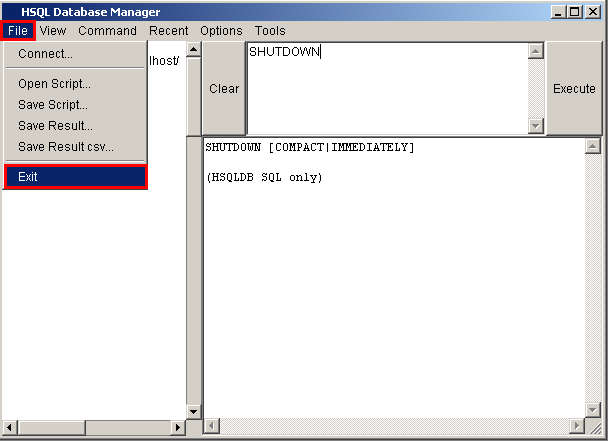Select Save Script... menu entry
This screenshot has height=441, width=608.
click(x=53, y=104)
